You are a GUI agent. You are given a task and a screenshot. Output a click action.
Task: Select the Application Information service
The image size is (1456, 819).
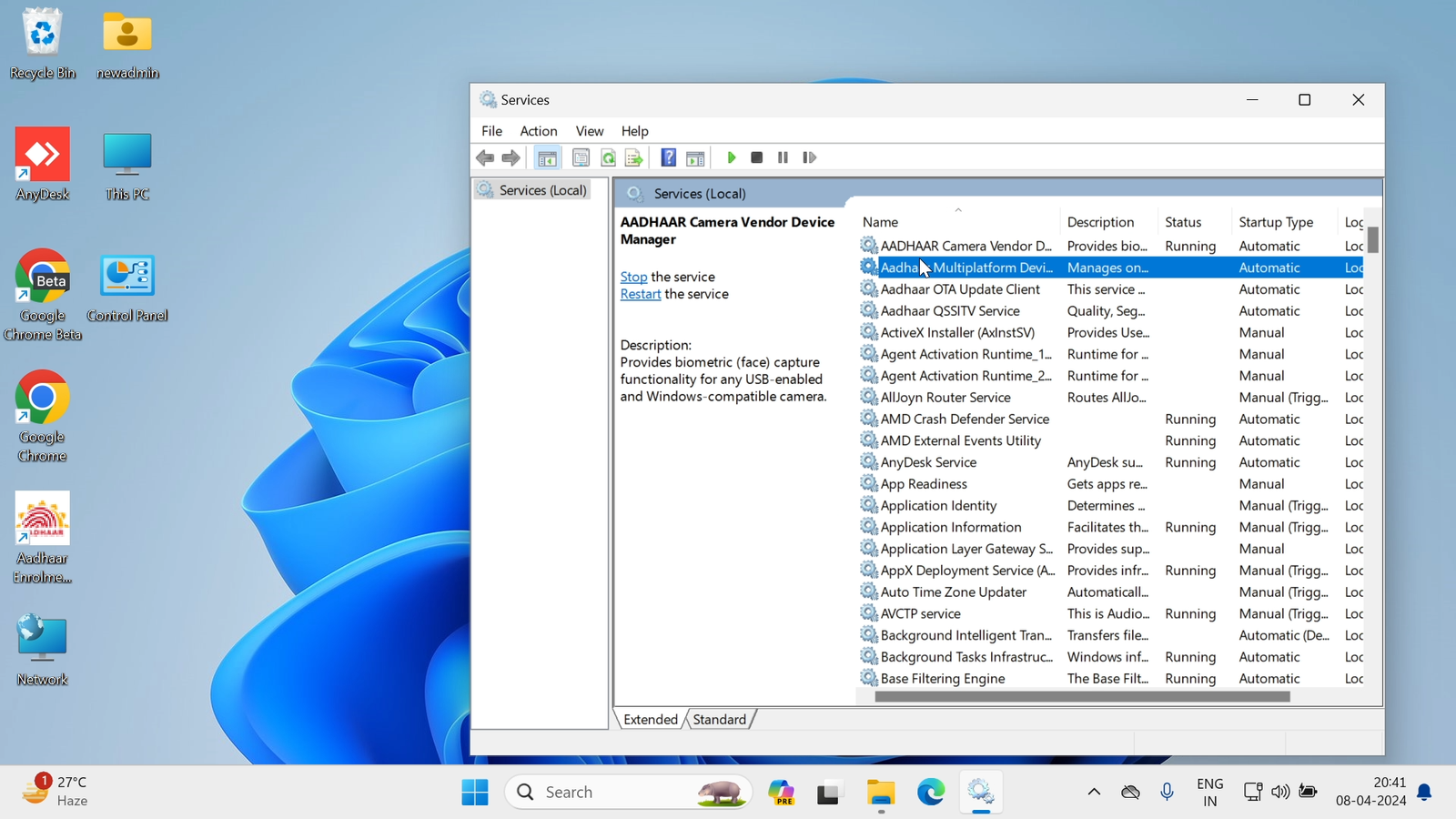tap(1111, 528)
